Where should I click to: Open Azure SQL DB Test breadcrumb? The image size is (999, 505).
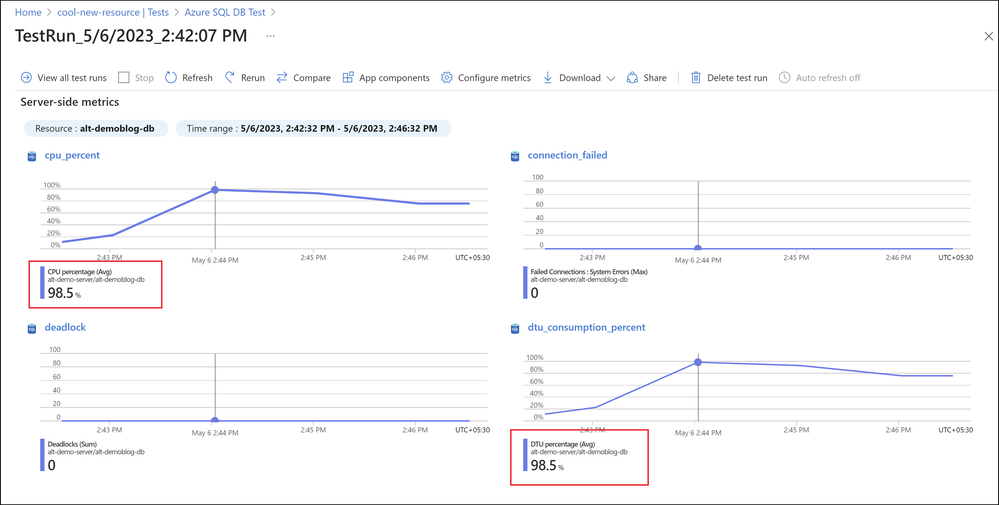point(225,12)
